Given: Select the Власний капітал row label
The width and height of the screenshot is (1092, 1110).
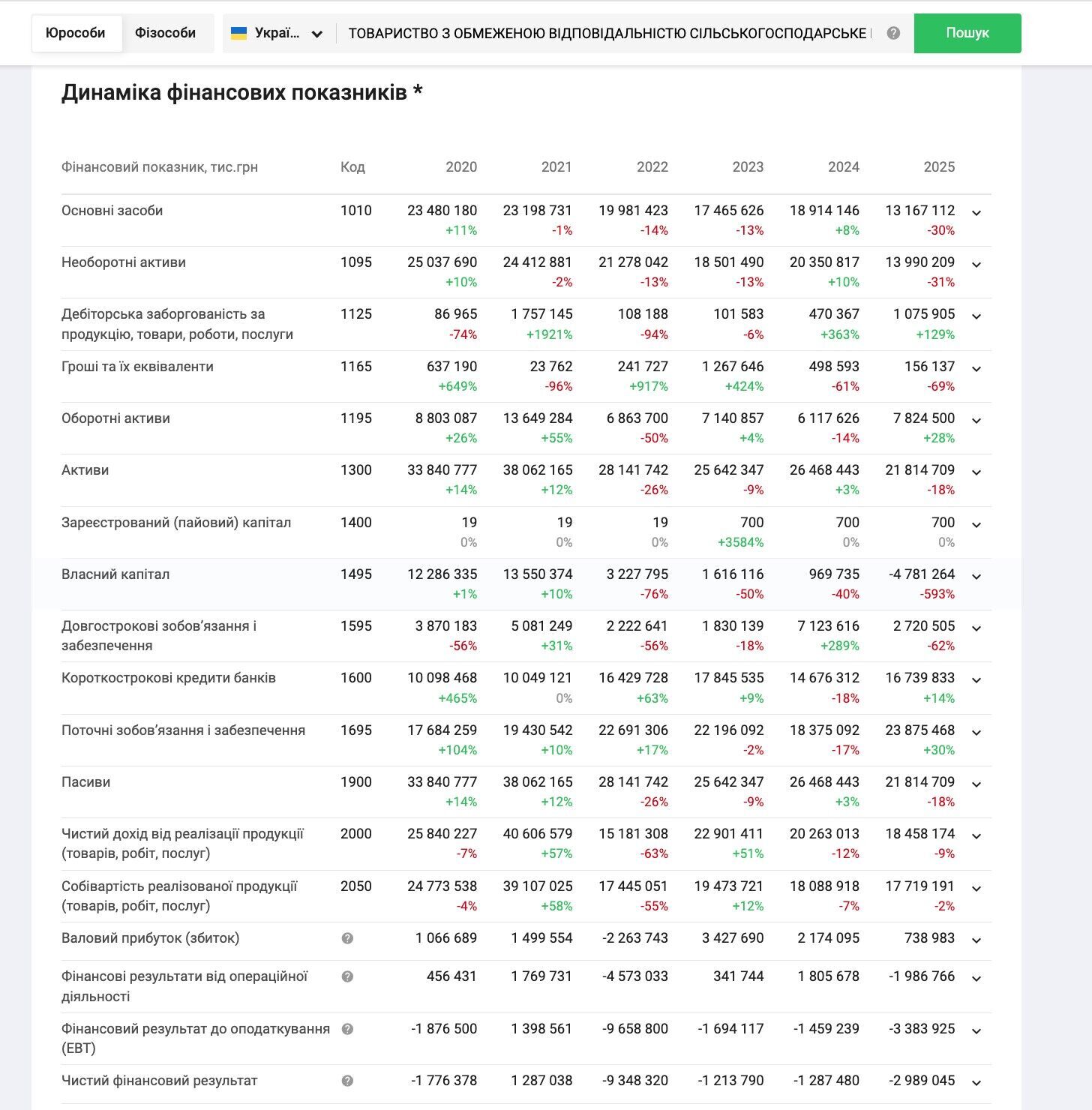Looking at the screenshot, I should click(x=115, y=574).
